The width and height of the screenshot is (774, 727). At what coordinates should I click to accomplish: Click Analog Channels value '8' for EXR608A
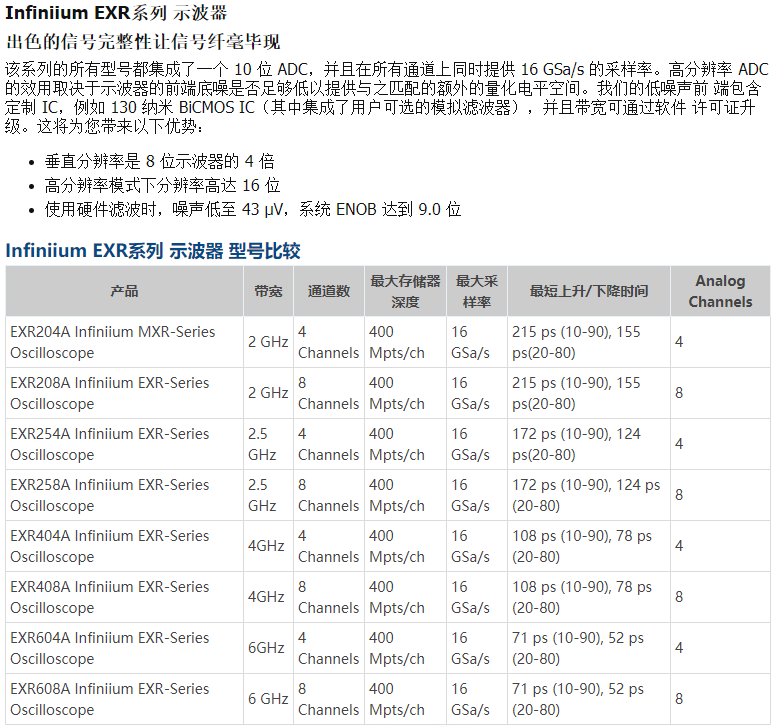[679, 699]
